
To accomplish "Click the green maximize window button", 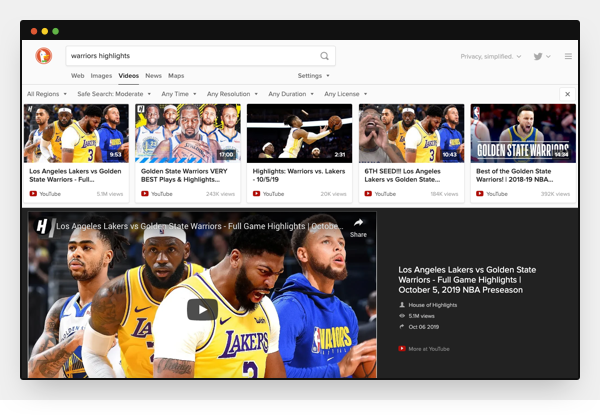I will pyautogui.click(x=56, y=31).
